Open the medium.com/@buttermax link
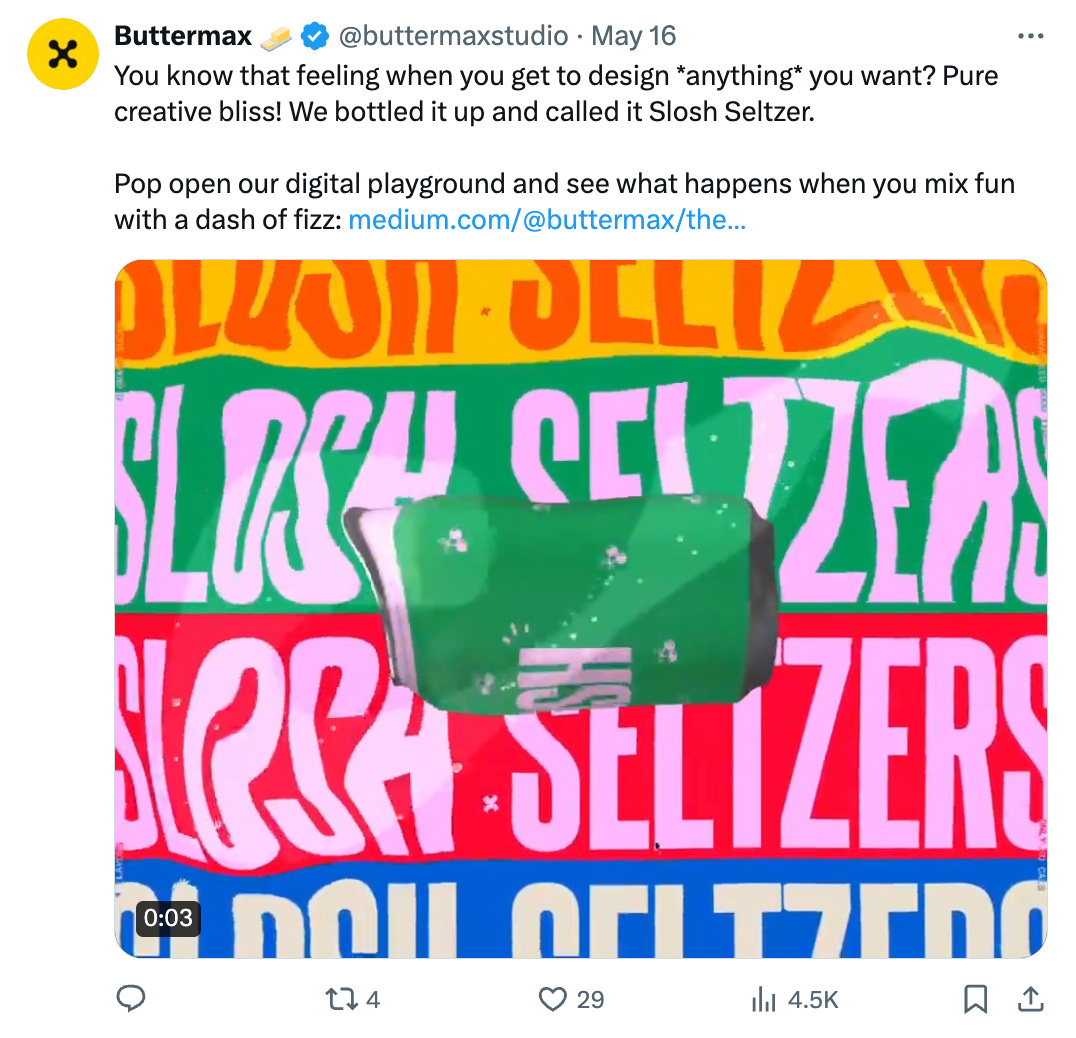The image size is (1076, 1038). click(547, 220)
